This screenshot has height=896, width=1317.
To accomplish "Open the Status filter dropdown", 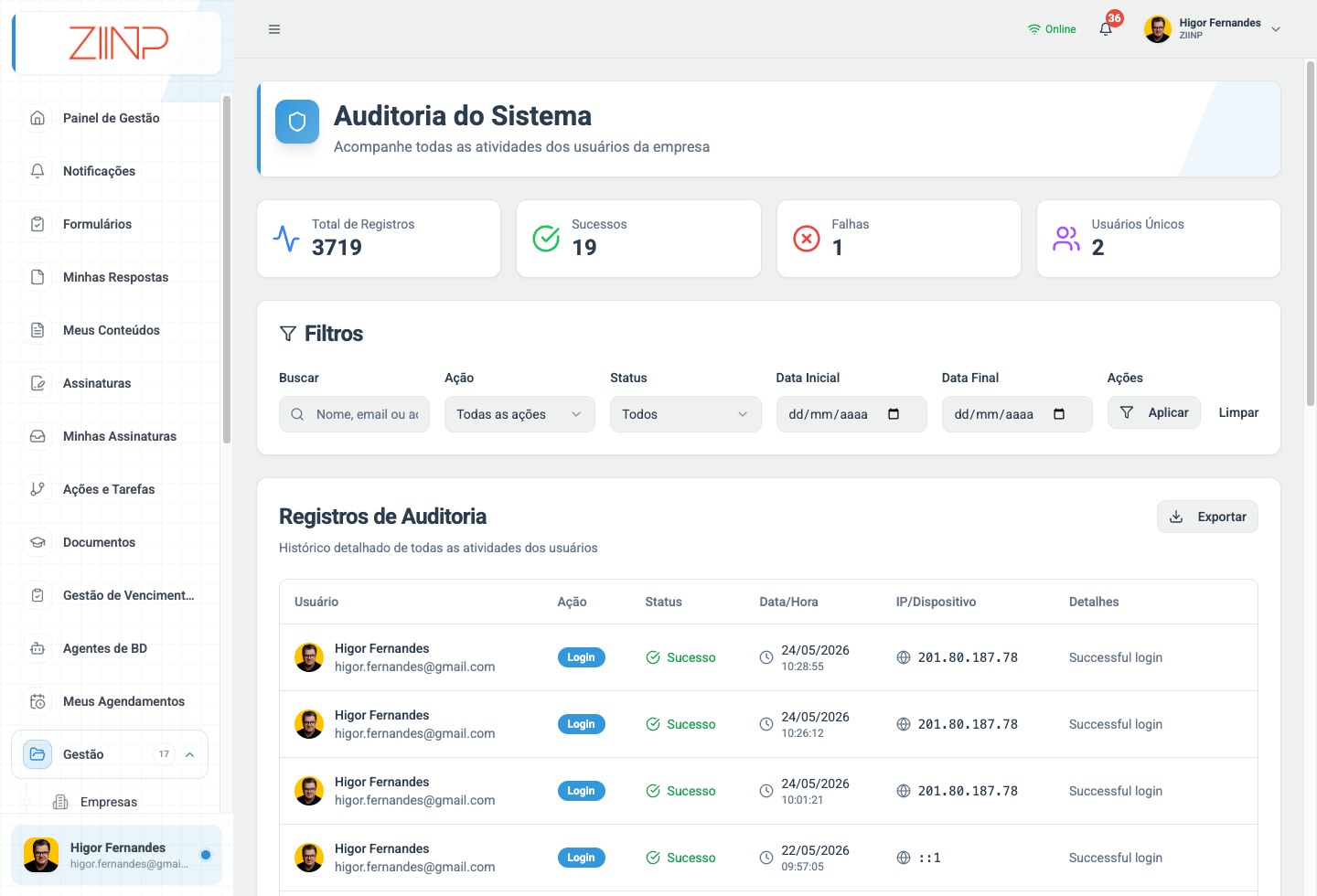I will coord(686,414).
